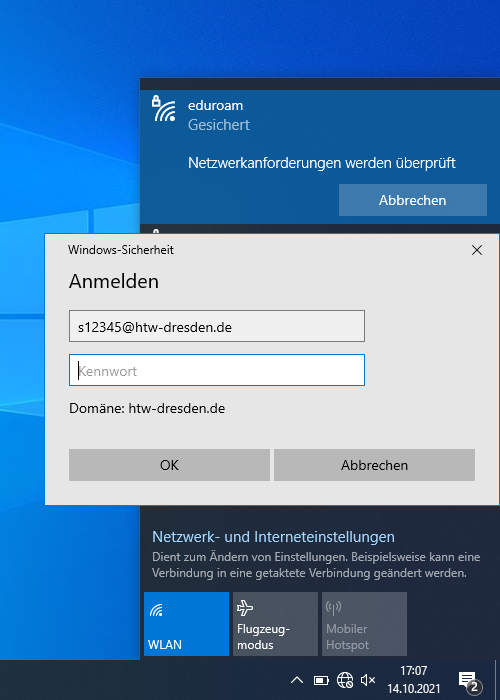Open Netzwerk- und Interneteinstellungen link

[x=273, y=537]
